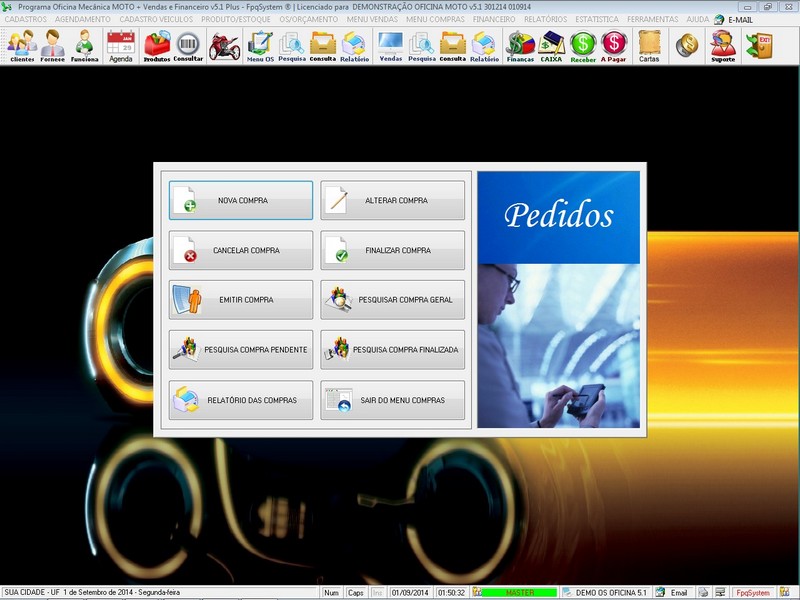Open the MENU COMPRAS menu

coord(435,19)
